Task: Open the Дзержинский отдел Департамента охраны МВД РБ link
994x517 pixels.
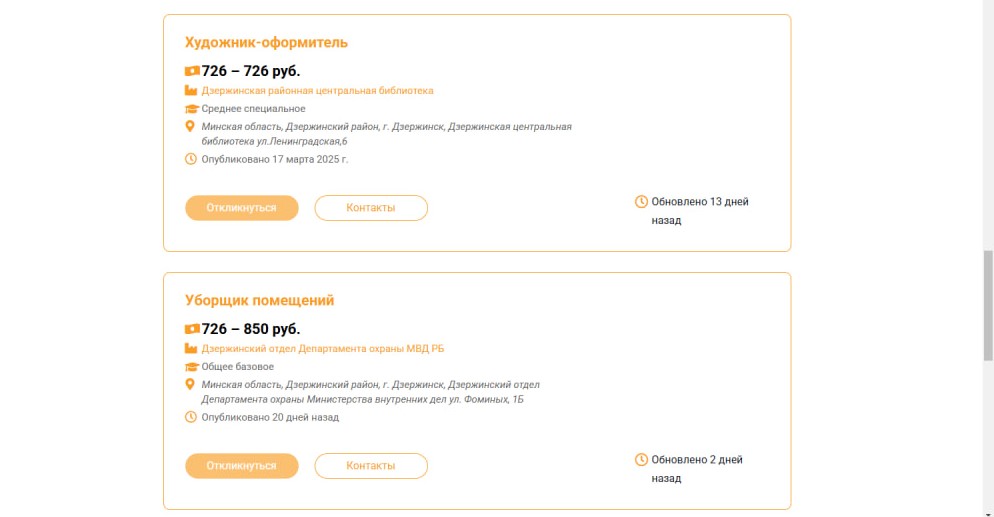Action: 323,348
